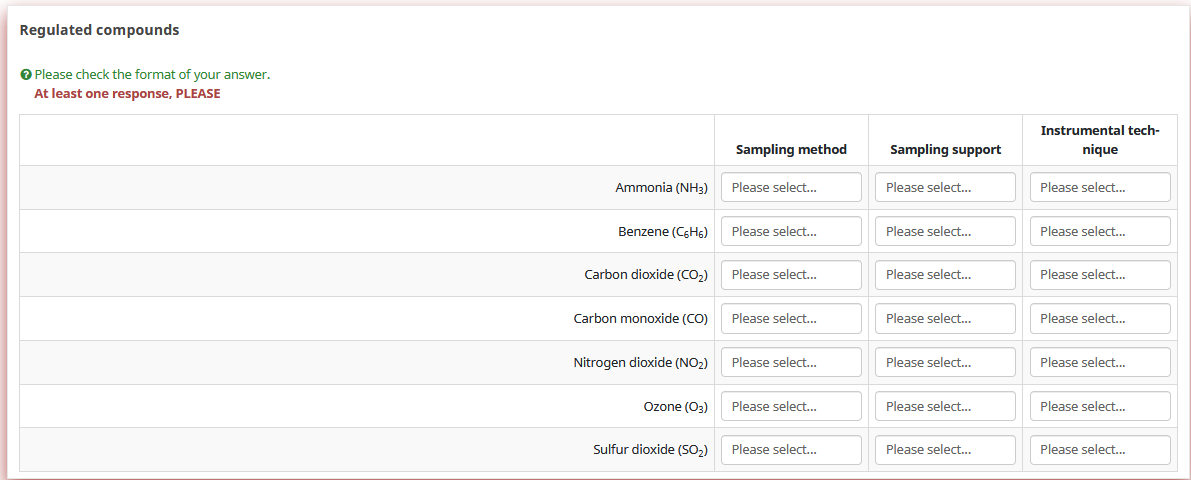This screenshot has height=480, width=1191.
Task: Open Carbon dioxide instrumental technique dropdown
Action: [1100, 275]
